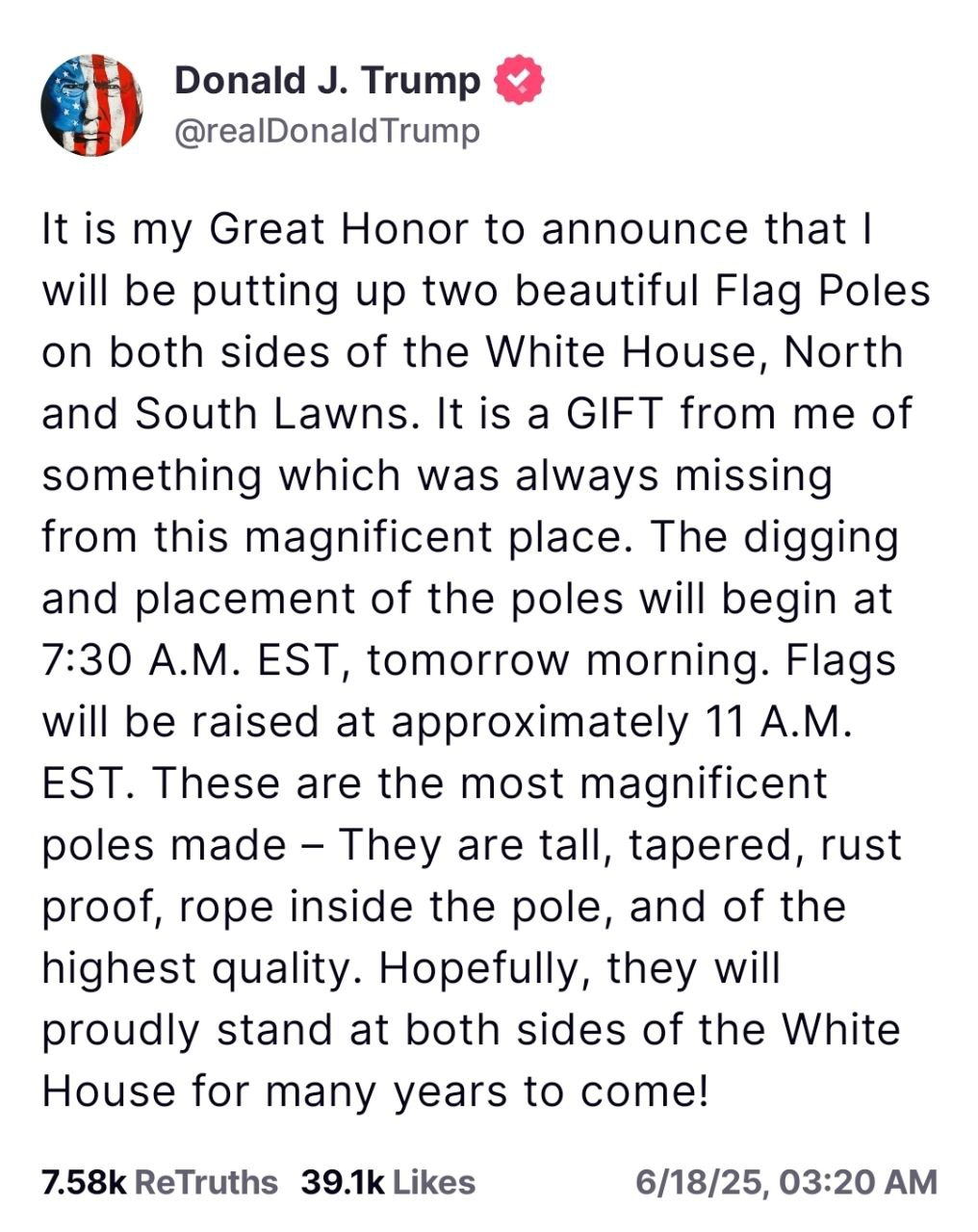Click the word Hopefully in the post
Screen dimensions: 978x1232
(x=484, y=968)
